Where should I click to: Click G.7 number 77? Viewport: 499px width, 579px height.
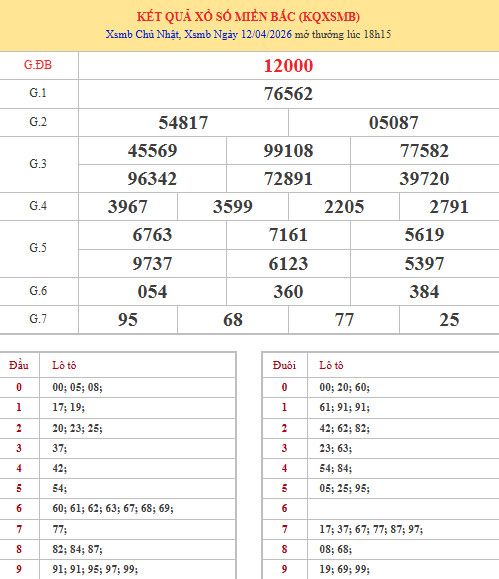pyautogui.click(x=344, y=320)
